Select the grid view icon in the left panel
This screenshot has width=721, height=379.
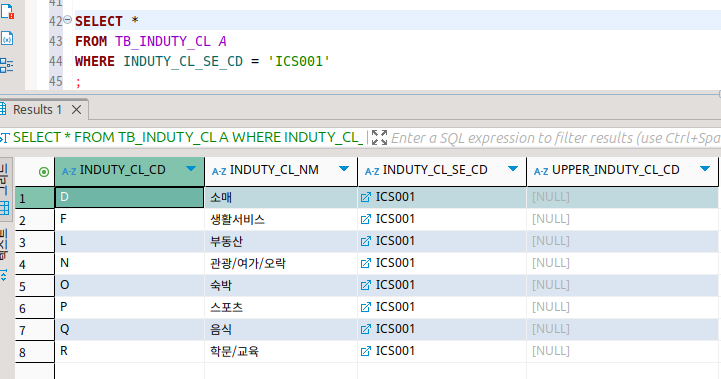point(4,208)
